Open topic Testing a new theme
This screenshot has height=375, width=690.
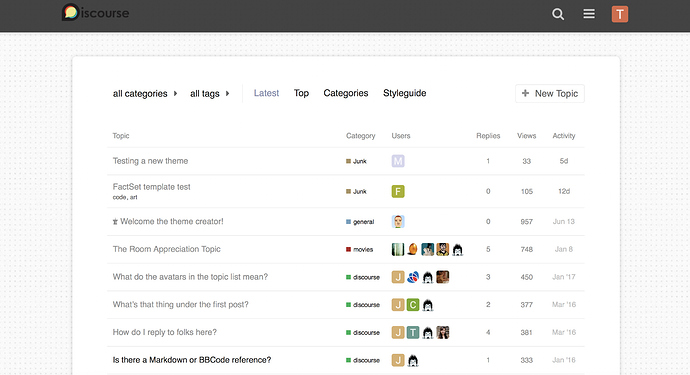[150, 161]
